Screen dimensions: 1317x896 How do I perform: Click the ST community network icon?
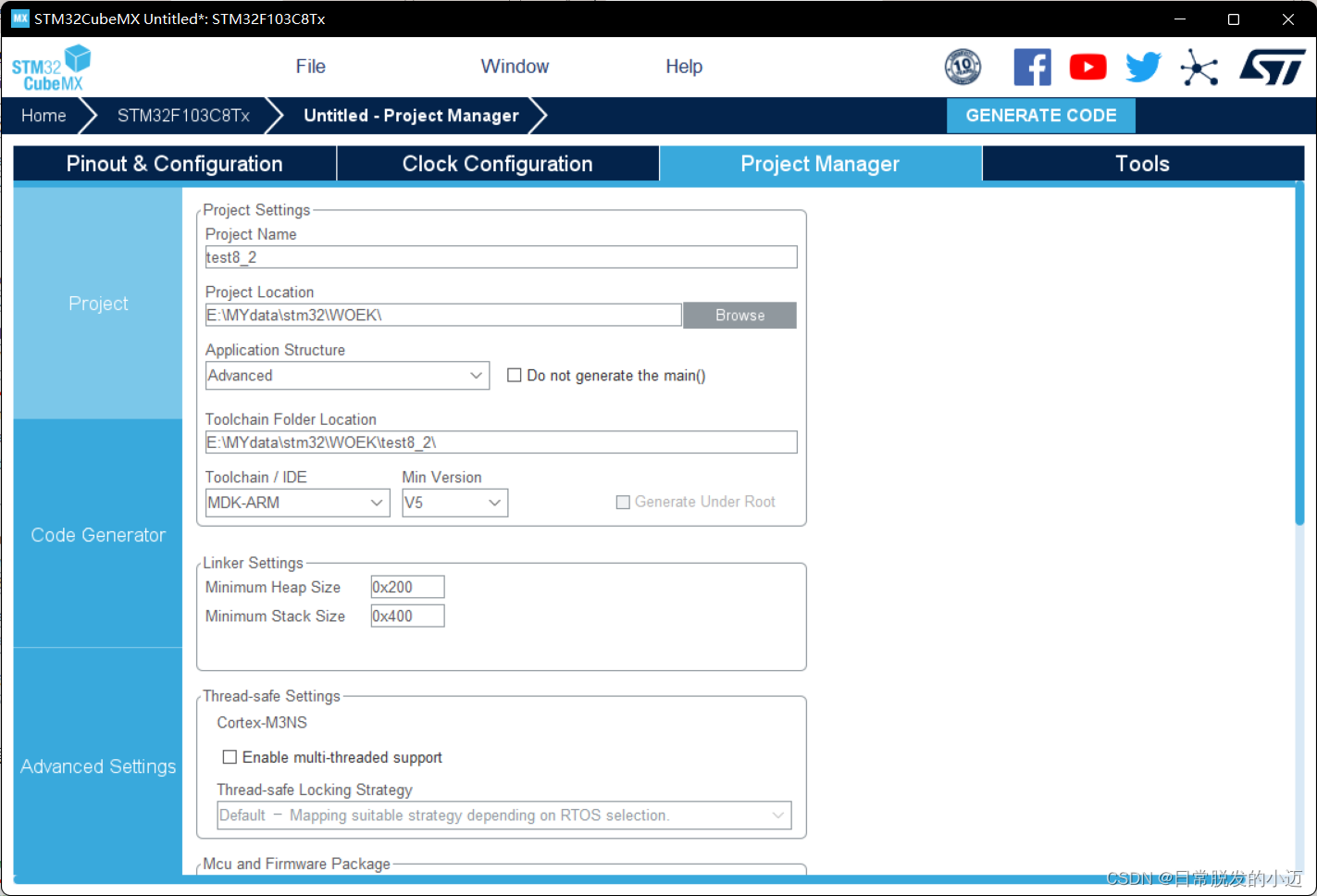tap(1199, 67)
